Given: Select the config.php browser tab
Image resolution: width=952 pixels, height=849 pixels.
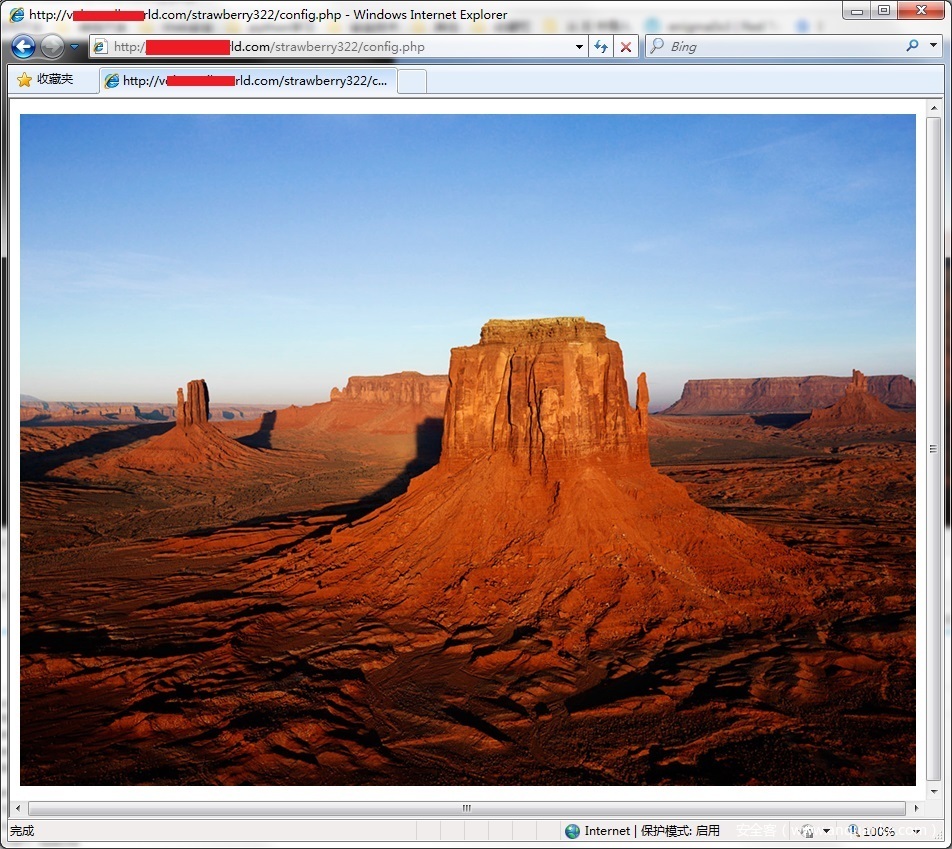Looking at the screenshot, I should pos(248,81).
